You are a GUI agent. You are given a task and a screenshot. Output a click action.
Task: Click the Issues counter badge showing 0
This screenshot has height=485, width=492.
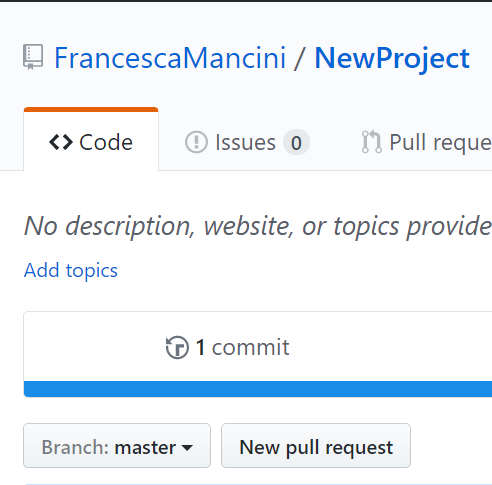pos(296,143)
